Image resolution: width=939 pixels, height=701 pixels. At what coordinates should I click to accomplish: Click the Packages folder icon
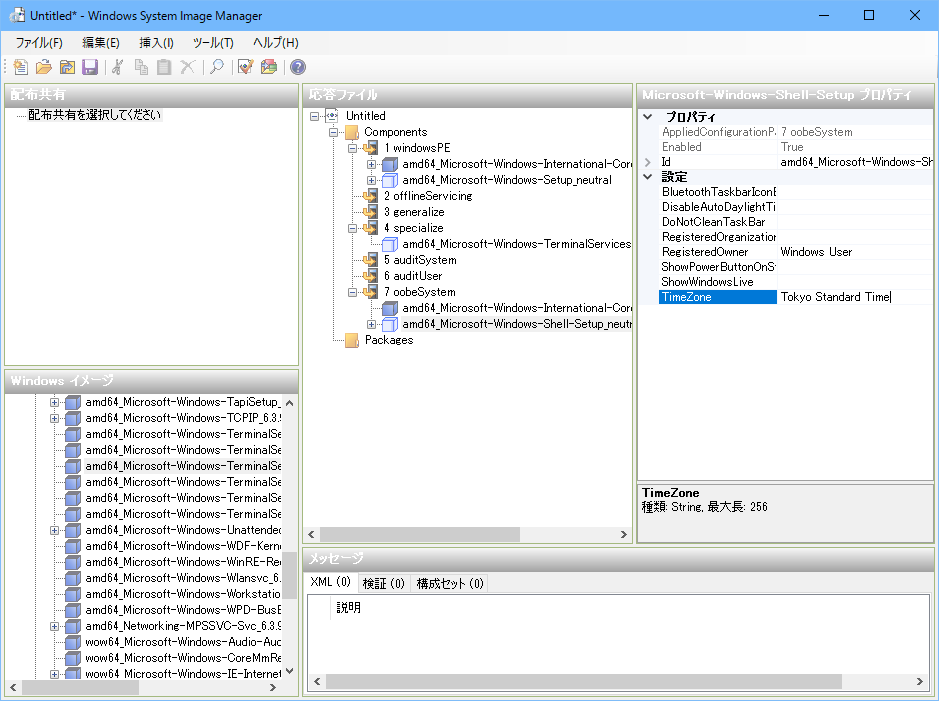click(352, 340)
